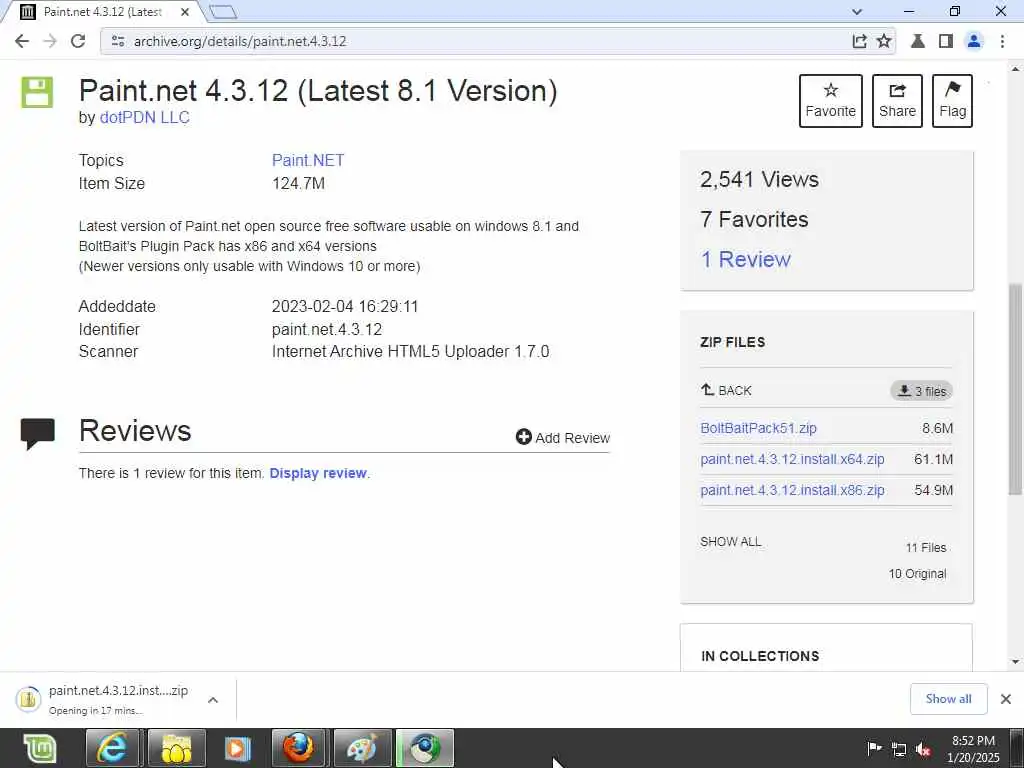Open site information icon in address bar

pos(118,41)
